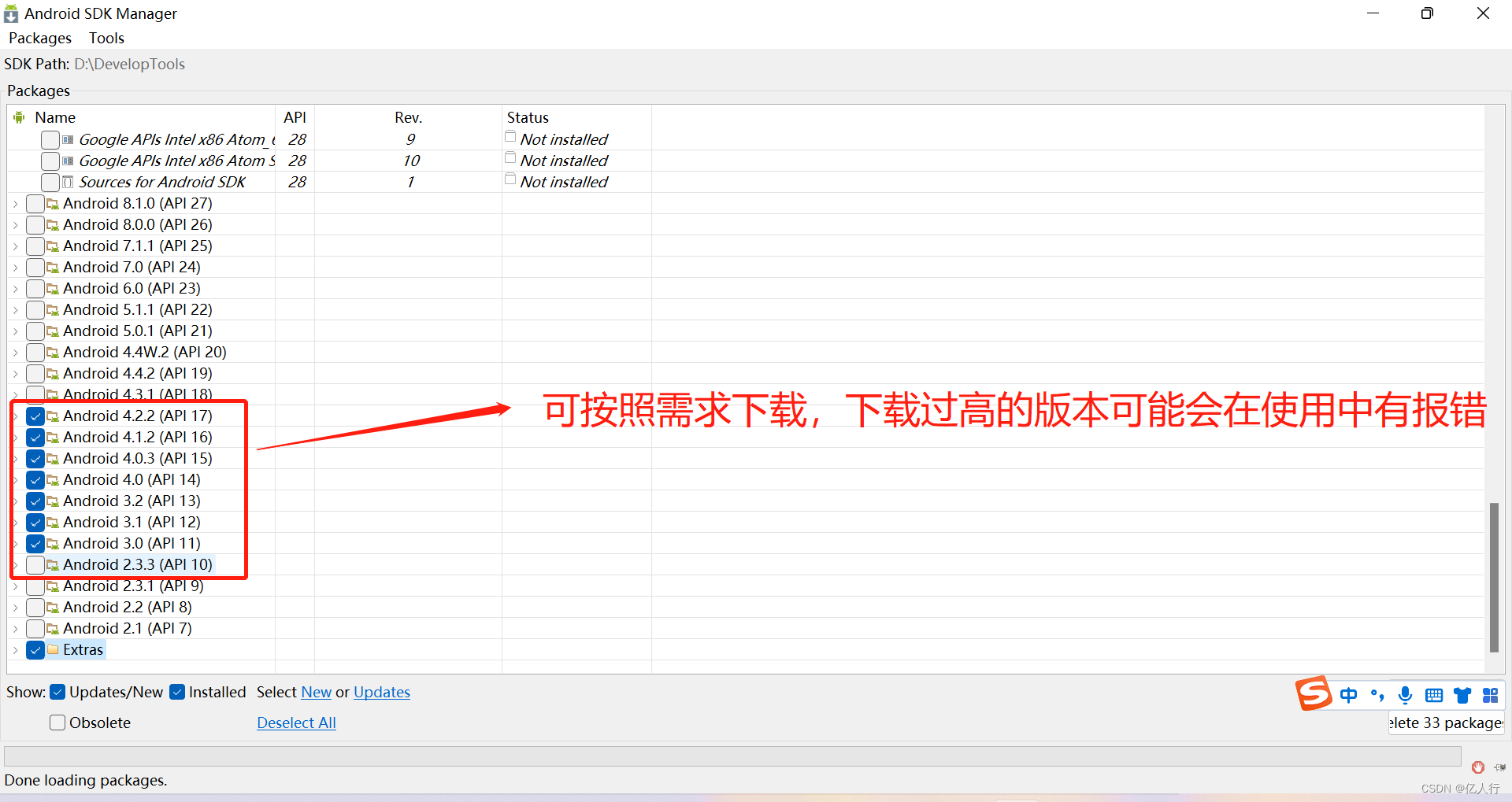Click the folder icon of Android 6.0 (API 23)
Viewport: 1512px width, 802px height.
(53, 289)
